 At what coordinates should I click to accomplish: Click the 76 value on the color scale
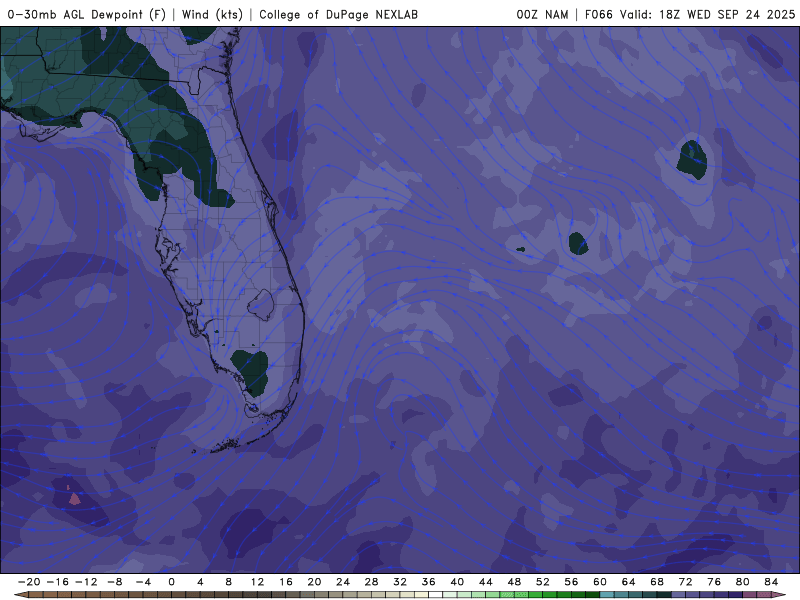coord(714,582)
